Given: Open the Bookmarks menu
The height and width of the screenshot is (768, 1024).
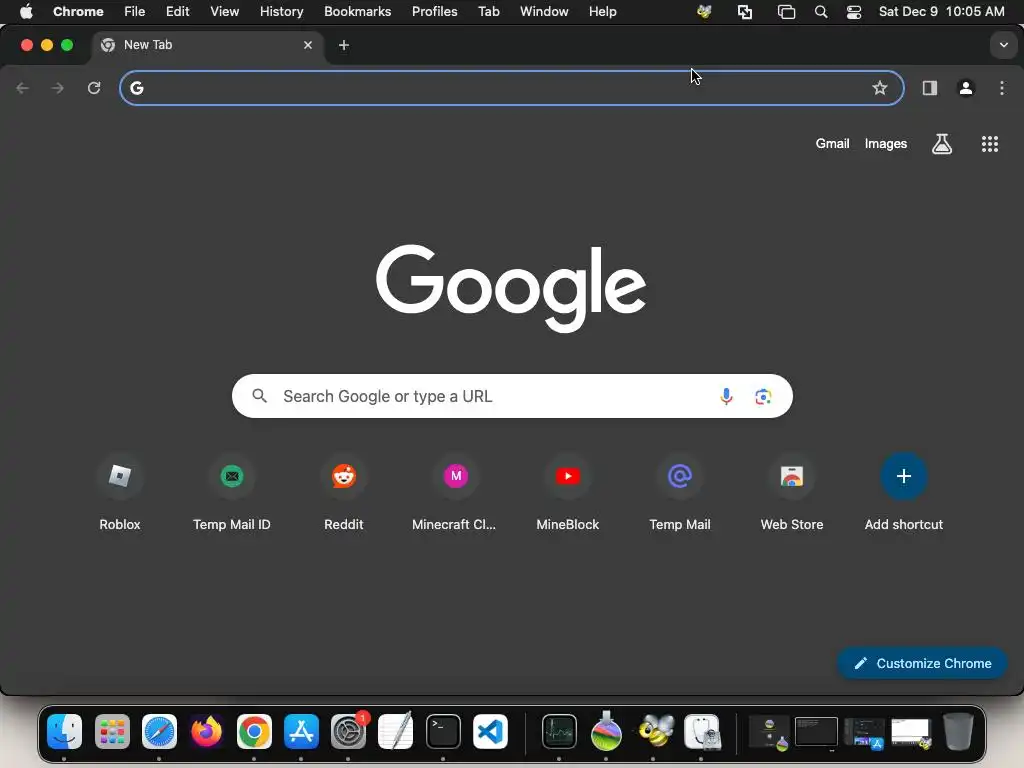Looking at the screenshot, I should (x=357, y=12).
